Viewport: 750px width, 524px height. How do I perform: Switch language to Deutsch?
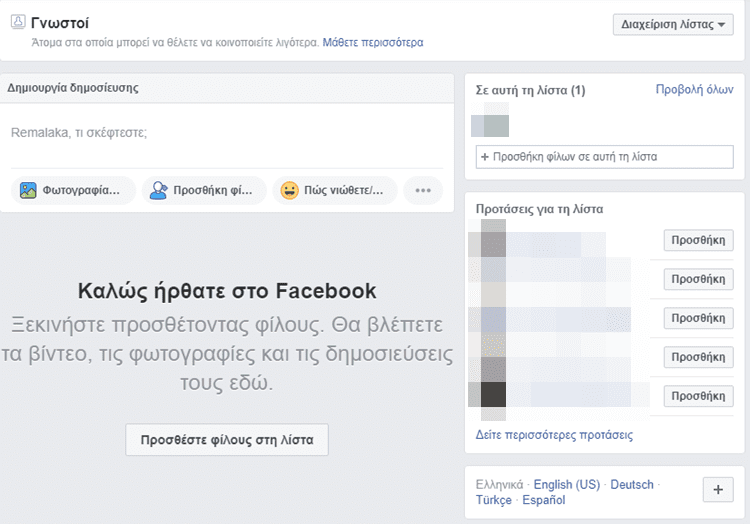click(632, 484)
